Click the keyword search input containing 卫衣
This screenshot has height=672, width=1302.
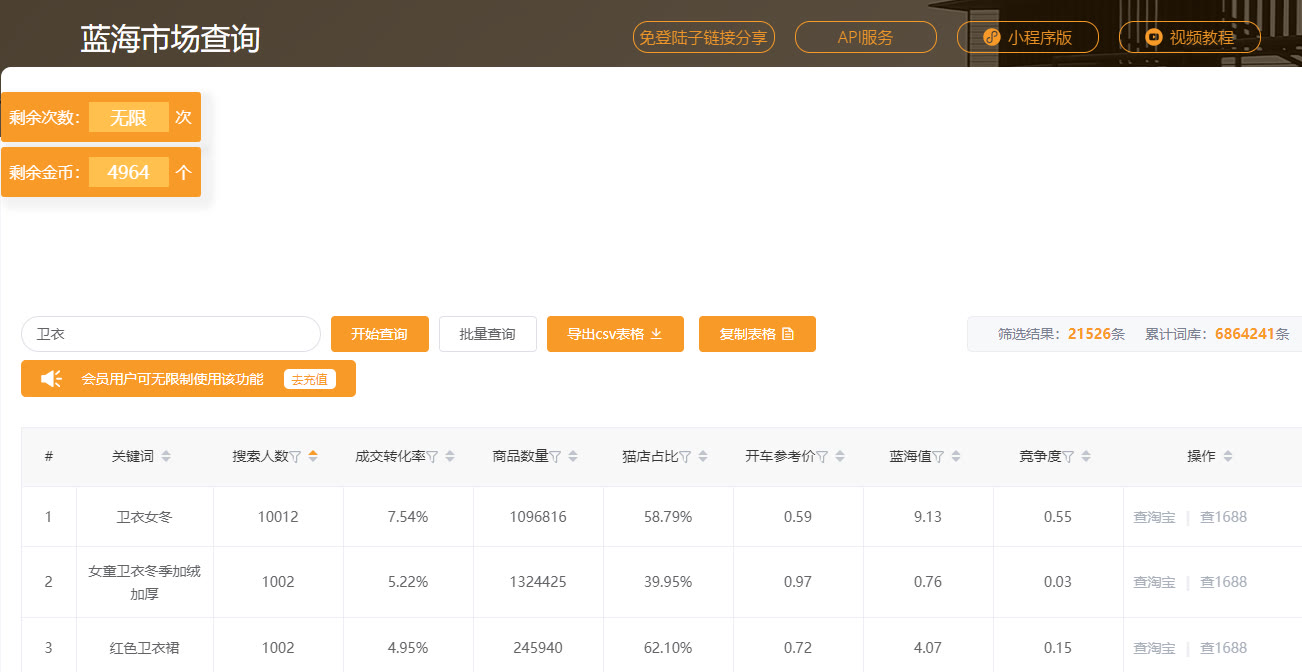pos(170,334)
